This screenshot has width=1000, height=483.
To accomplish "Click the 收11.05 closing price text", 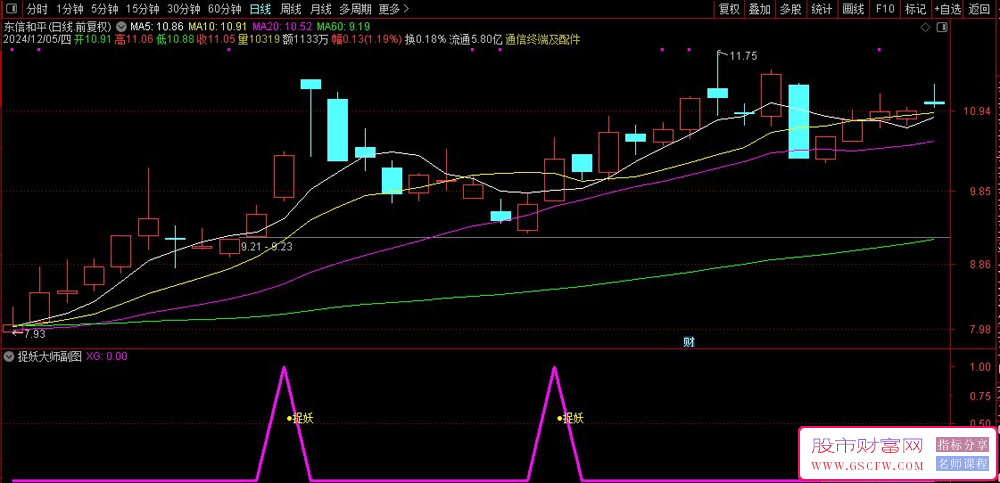I will (x=216, y=39).
